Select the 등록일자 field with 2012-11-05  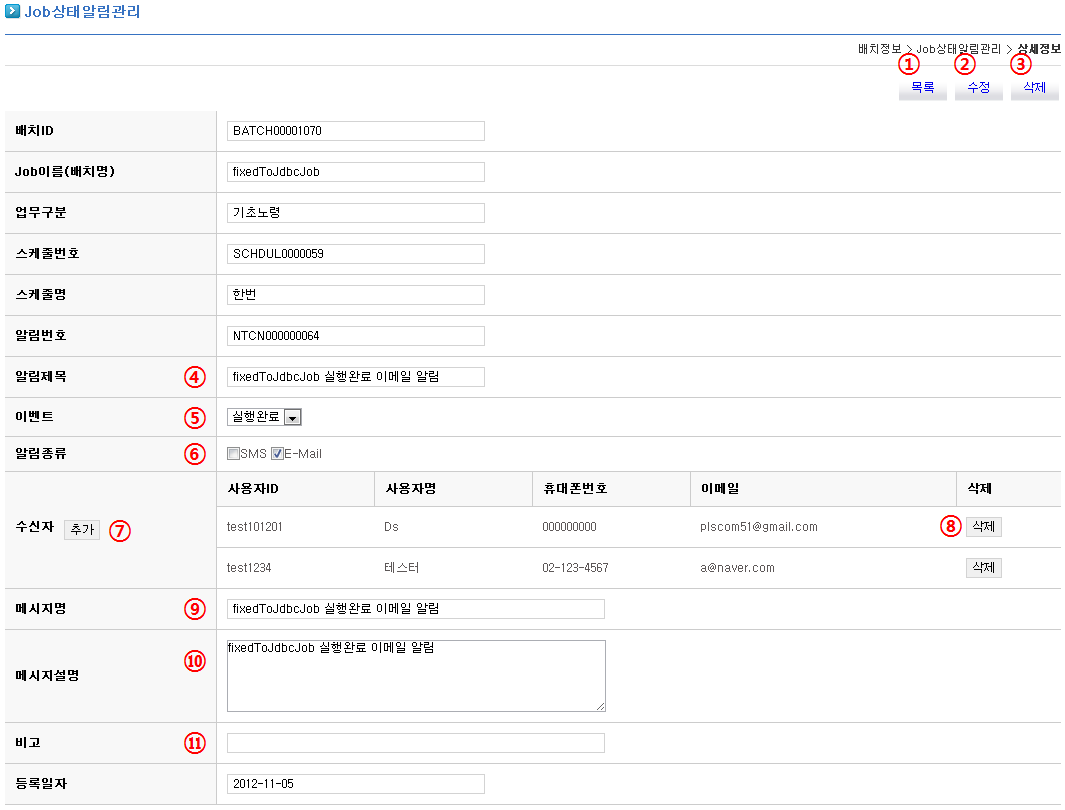pyautogui.click(x=355, y=784)
